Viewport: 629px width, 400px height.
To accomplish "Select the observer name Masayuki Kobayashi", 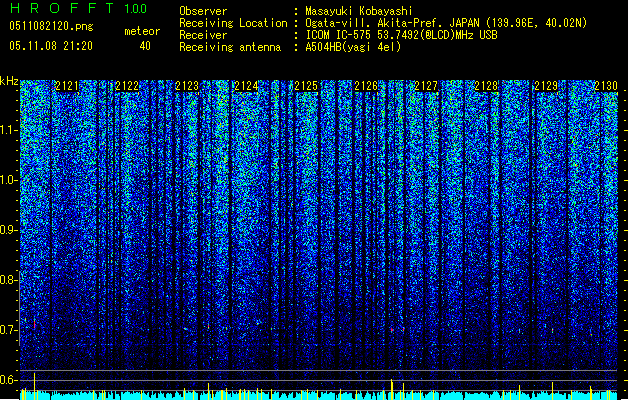I will 359,11.
